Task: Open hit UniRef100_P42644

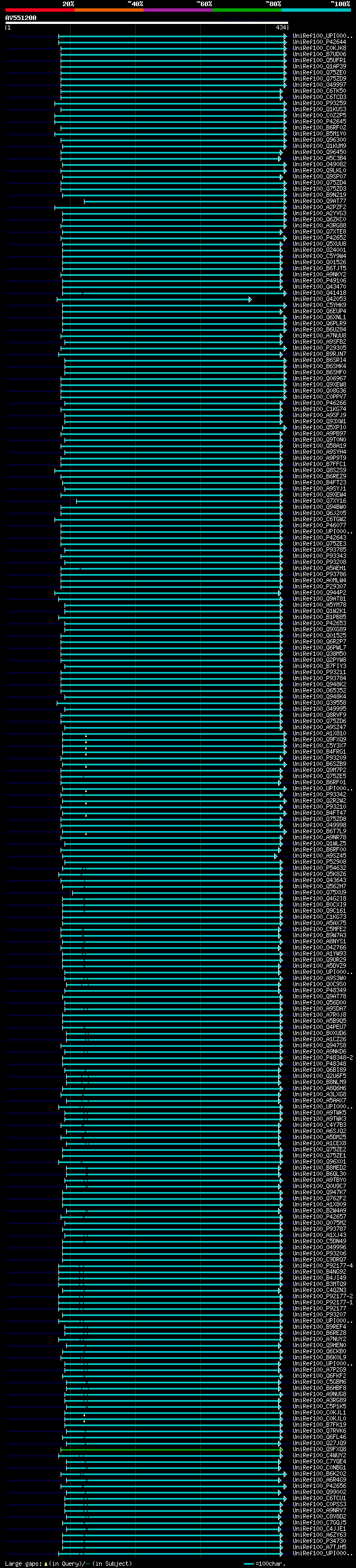Action: coord(319,42)
